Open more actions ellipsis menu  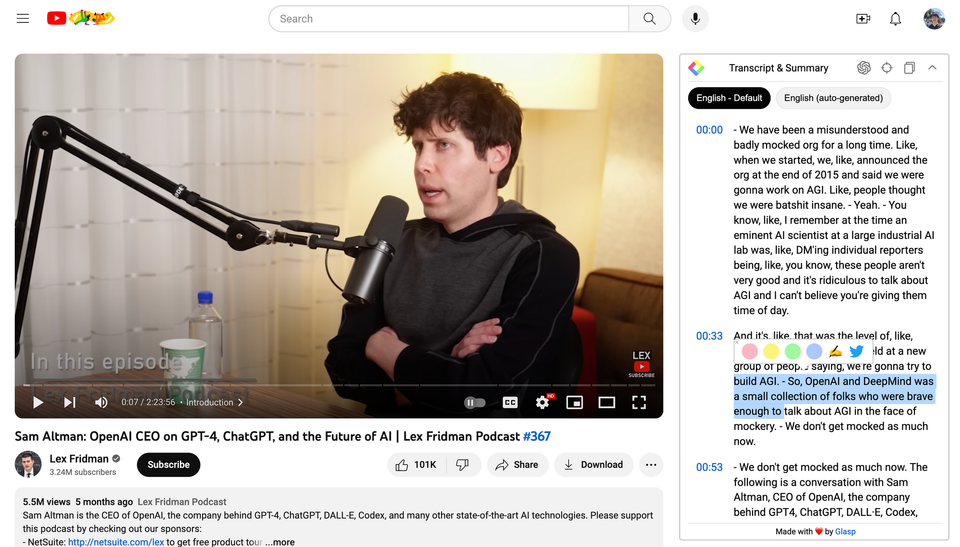coord(651,465)
